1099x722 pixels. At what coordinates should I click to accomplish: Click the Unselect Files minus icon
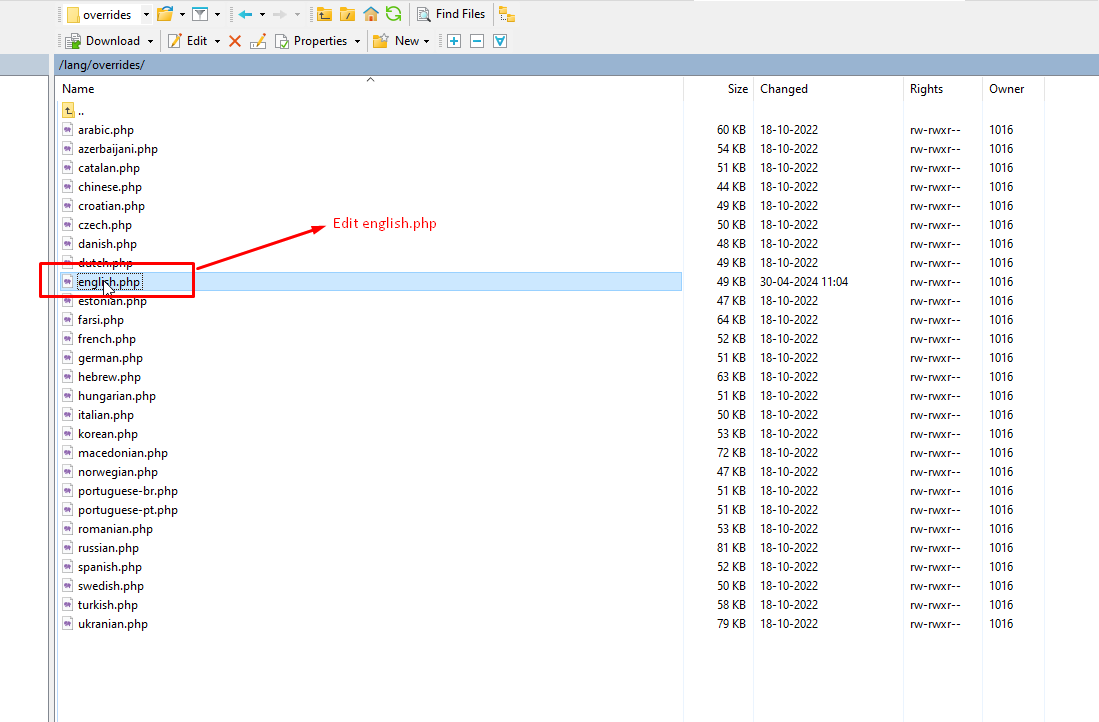coord(477,41)
